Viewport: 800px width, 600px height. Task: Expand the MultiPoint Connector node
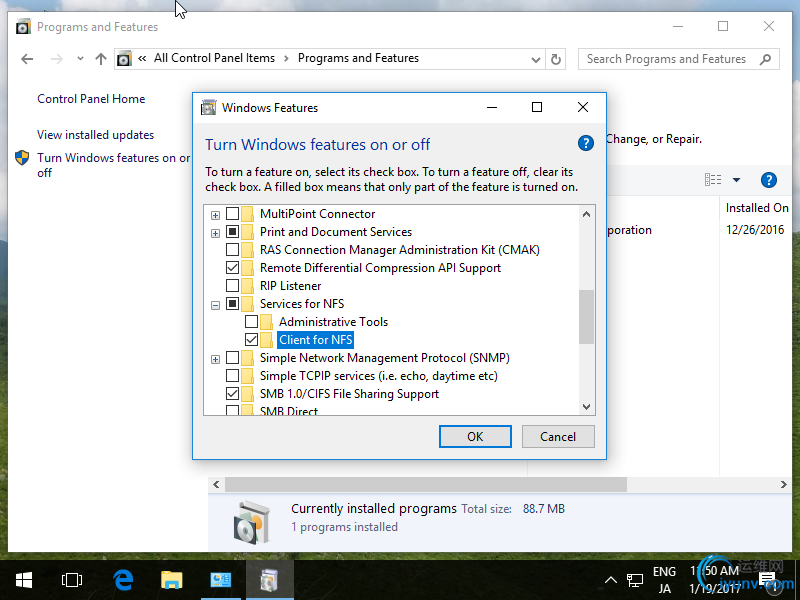[x=215, y=215]
